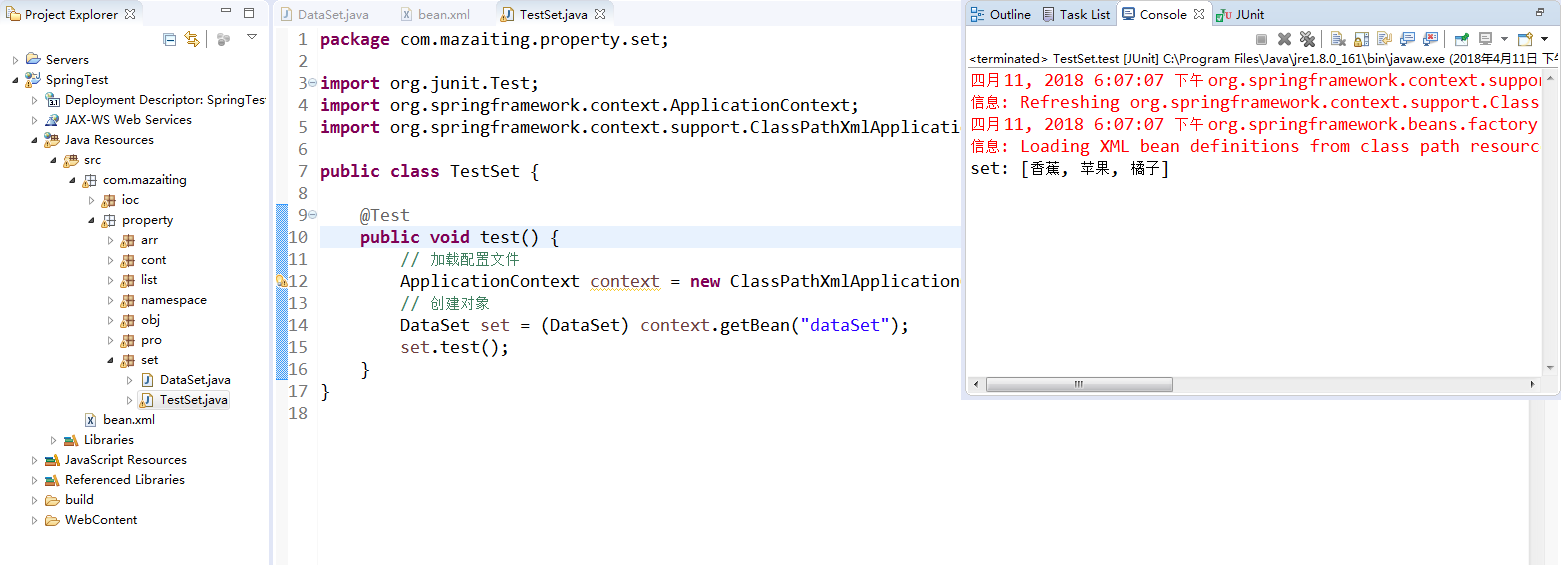Click the WebContent folder icon

tap(52, 520)
